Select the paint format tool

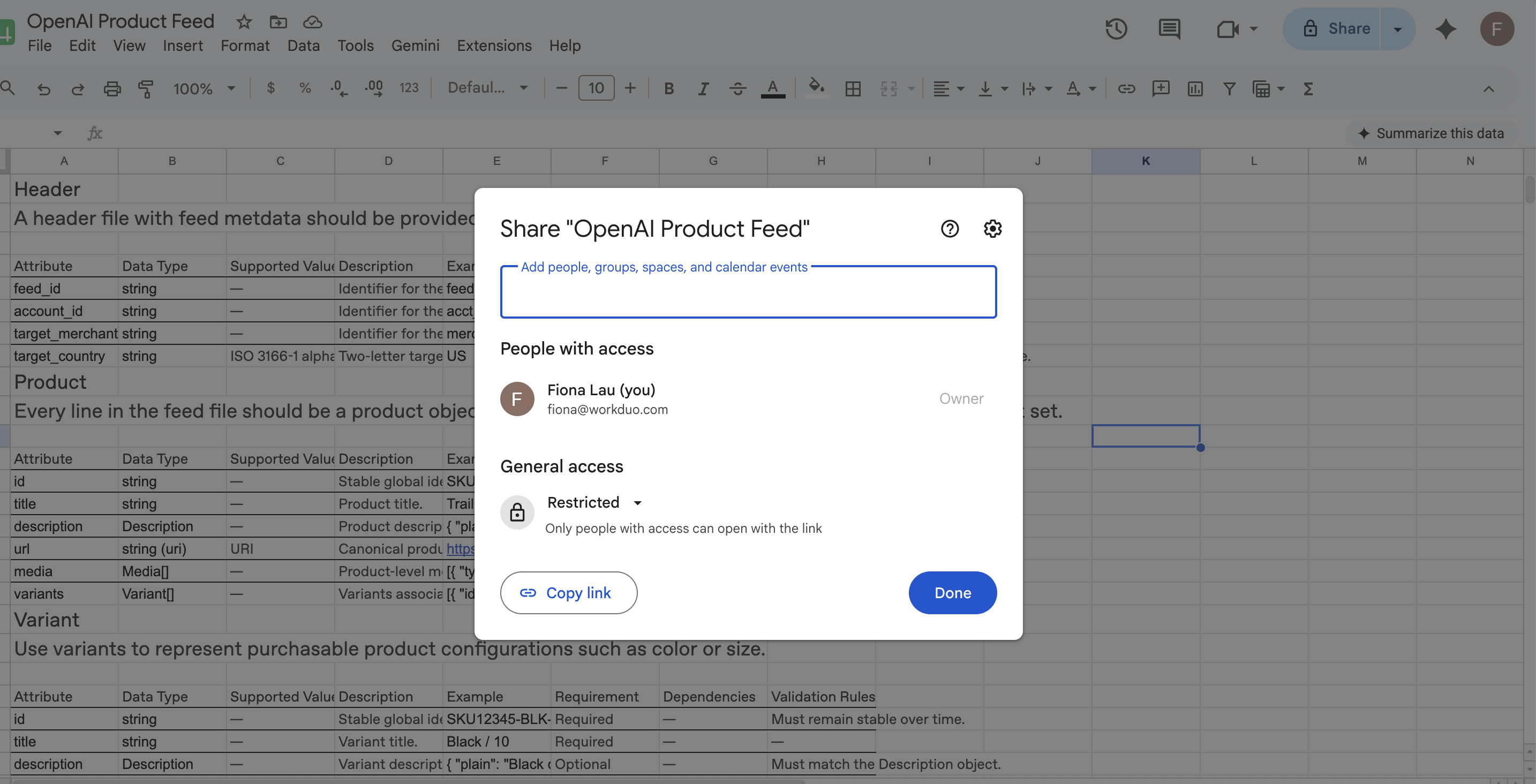(146, 89)
